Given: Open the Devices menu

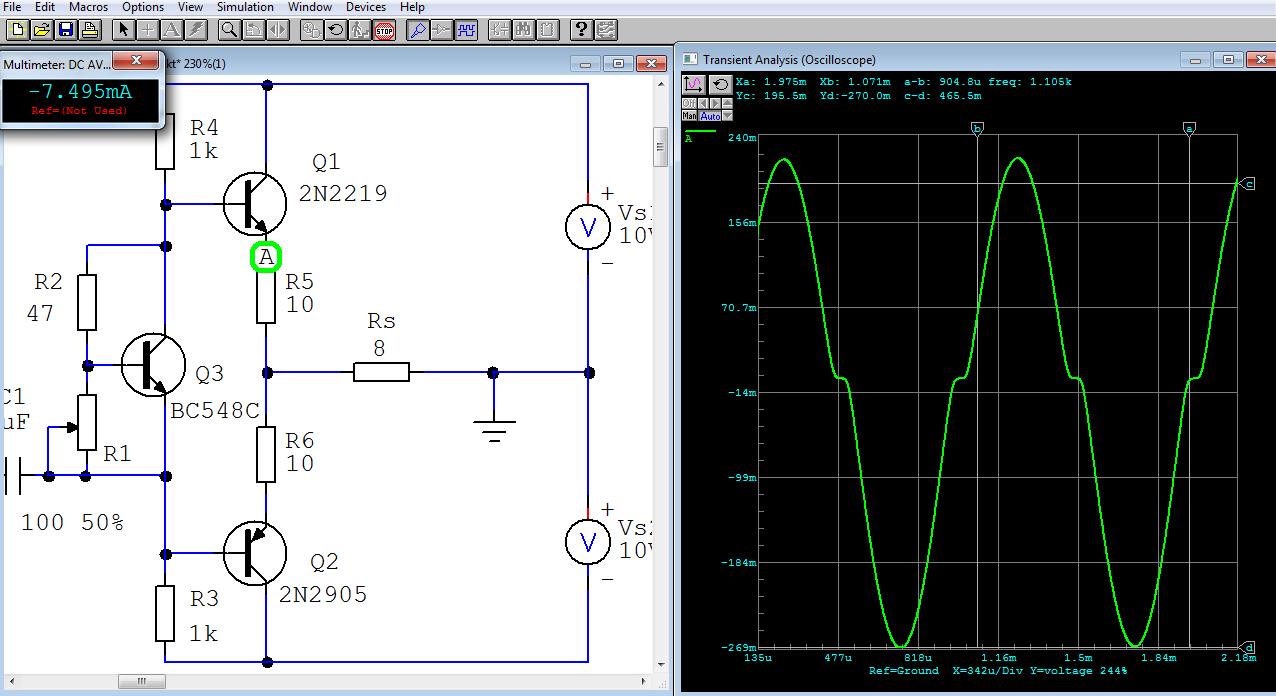Looking at the screenshot, I should point(366,7).
